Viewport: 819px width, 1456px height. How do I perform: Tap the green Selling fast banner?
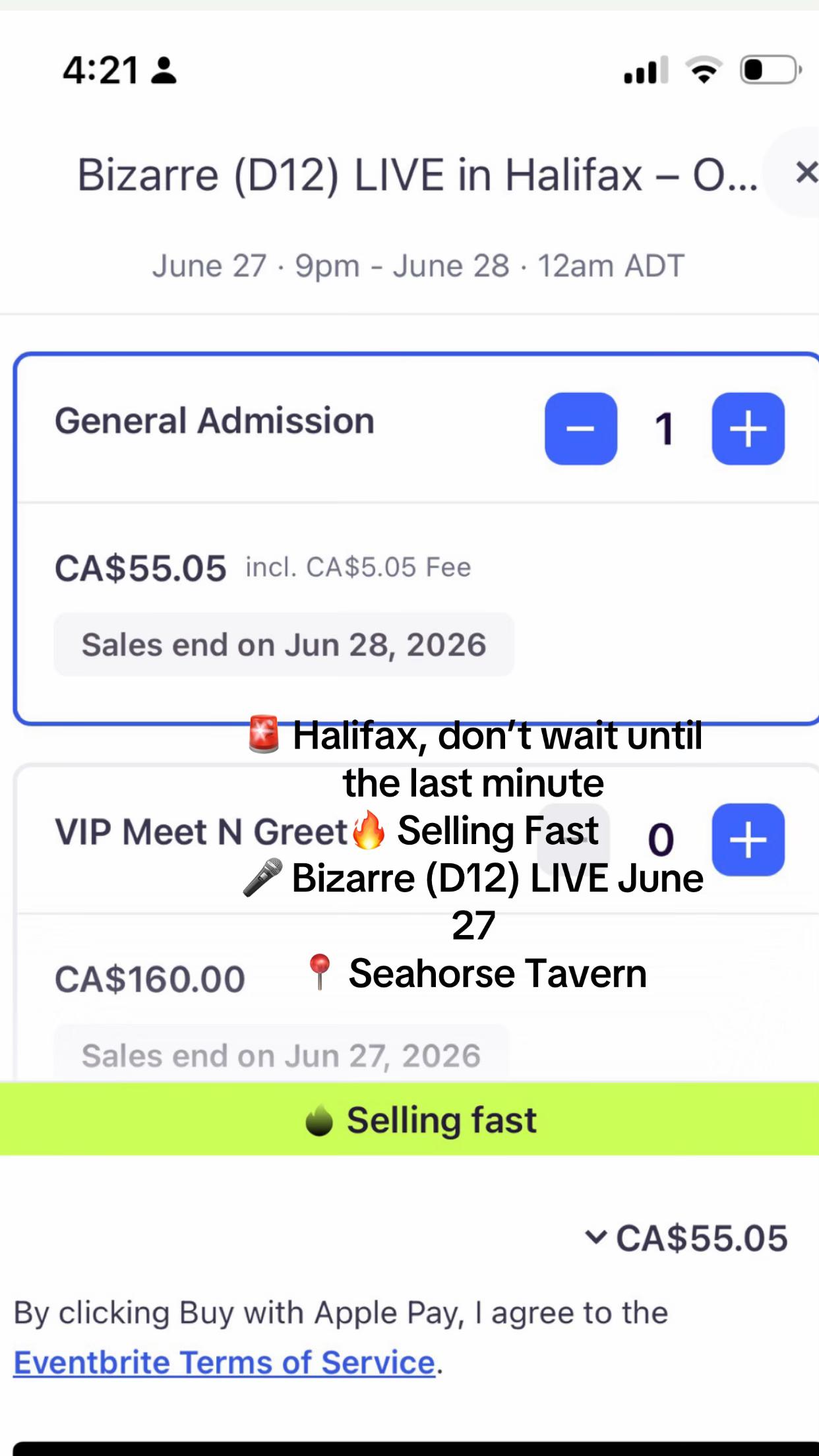409,1119
